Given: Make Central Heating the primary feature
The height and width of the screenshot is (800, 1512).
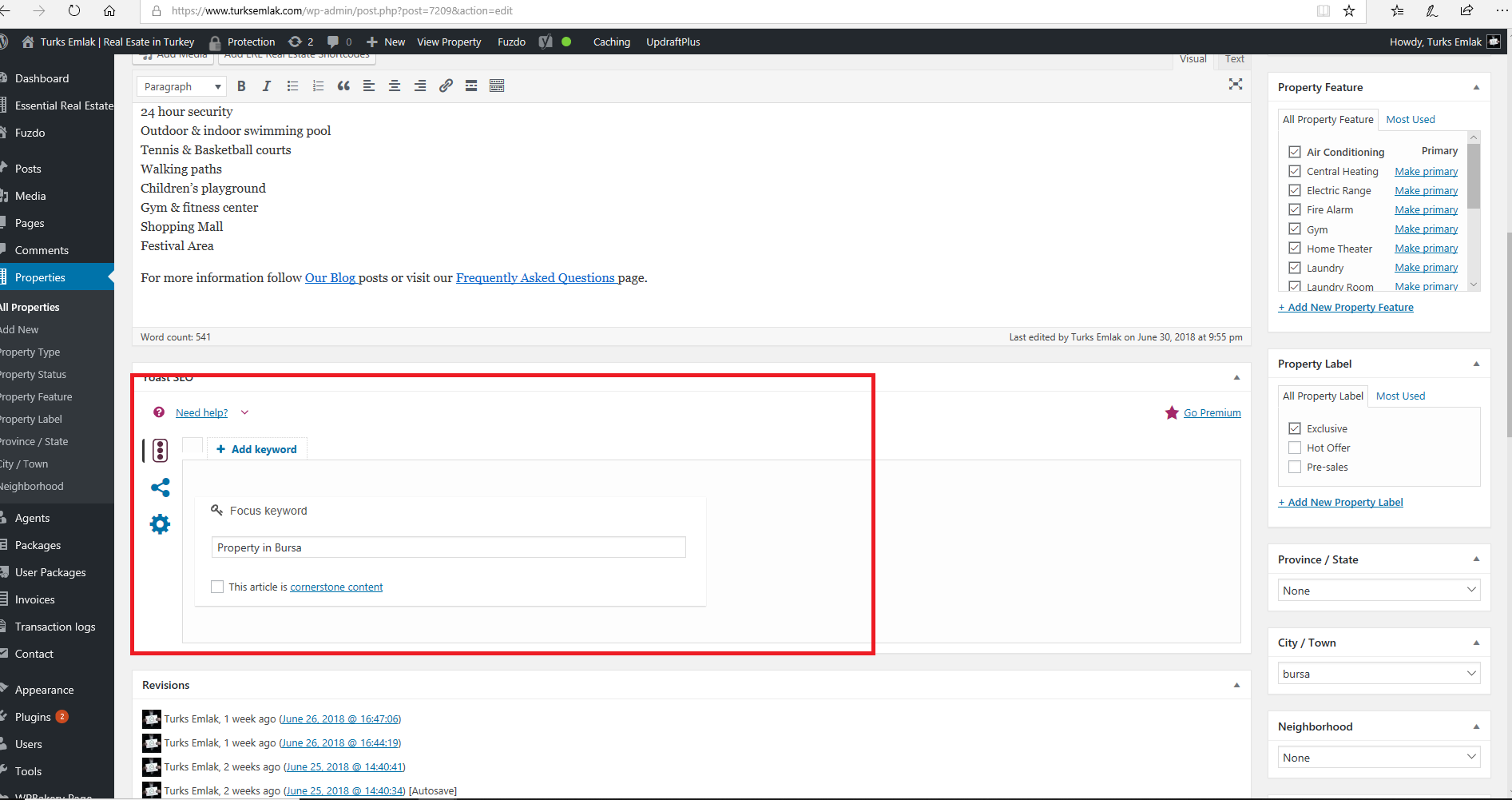Looking at the screenshot, I should [1426, 170].
